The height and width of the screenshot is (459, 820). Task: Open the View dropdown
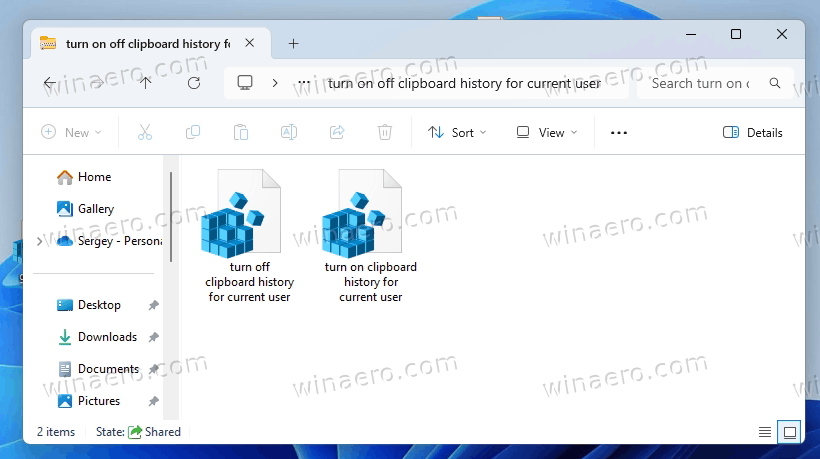(547, 132)
